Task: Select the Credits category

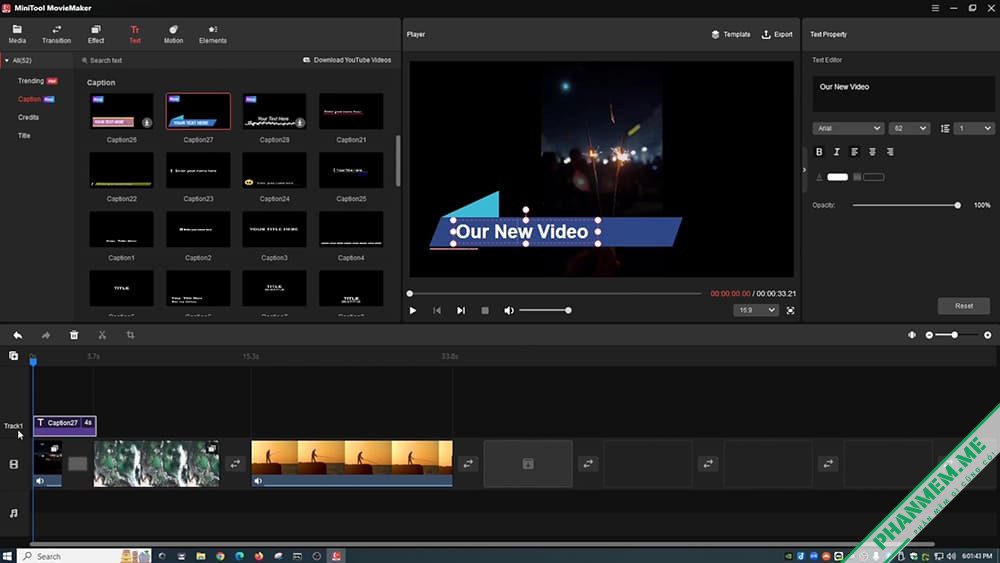Action: pyautogui.click(x=28, y=117)
